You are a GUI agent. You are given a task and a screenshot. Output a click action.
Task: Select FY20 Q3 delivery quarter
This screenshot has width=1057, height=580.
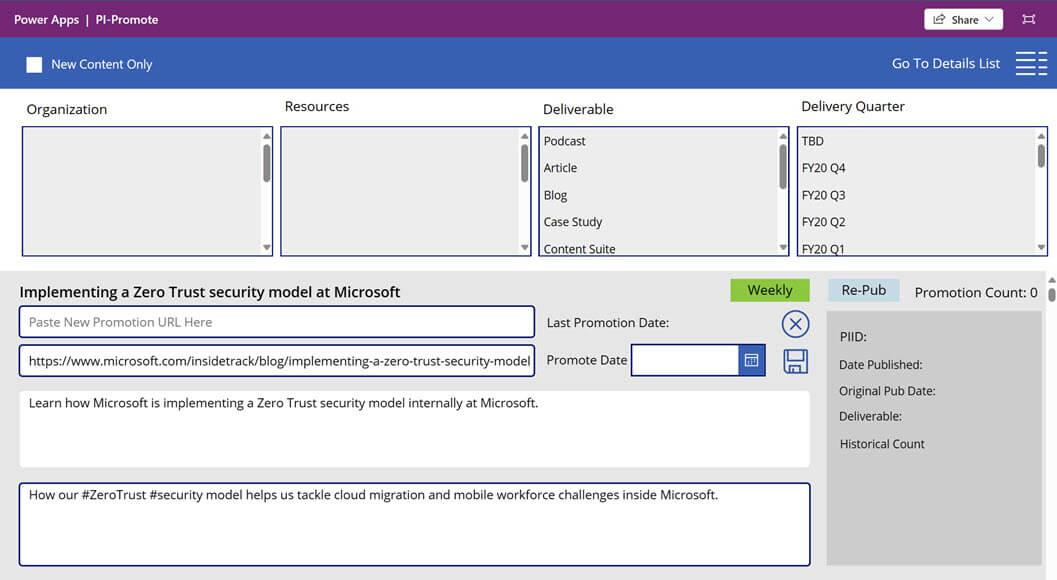coord(823,195)
